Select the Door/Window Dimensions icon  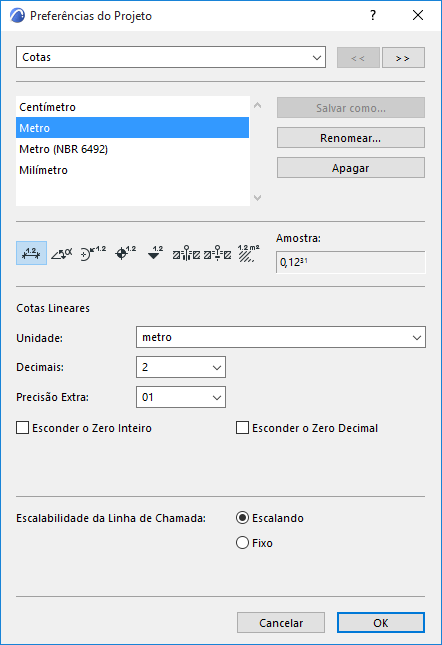[186, 253]
